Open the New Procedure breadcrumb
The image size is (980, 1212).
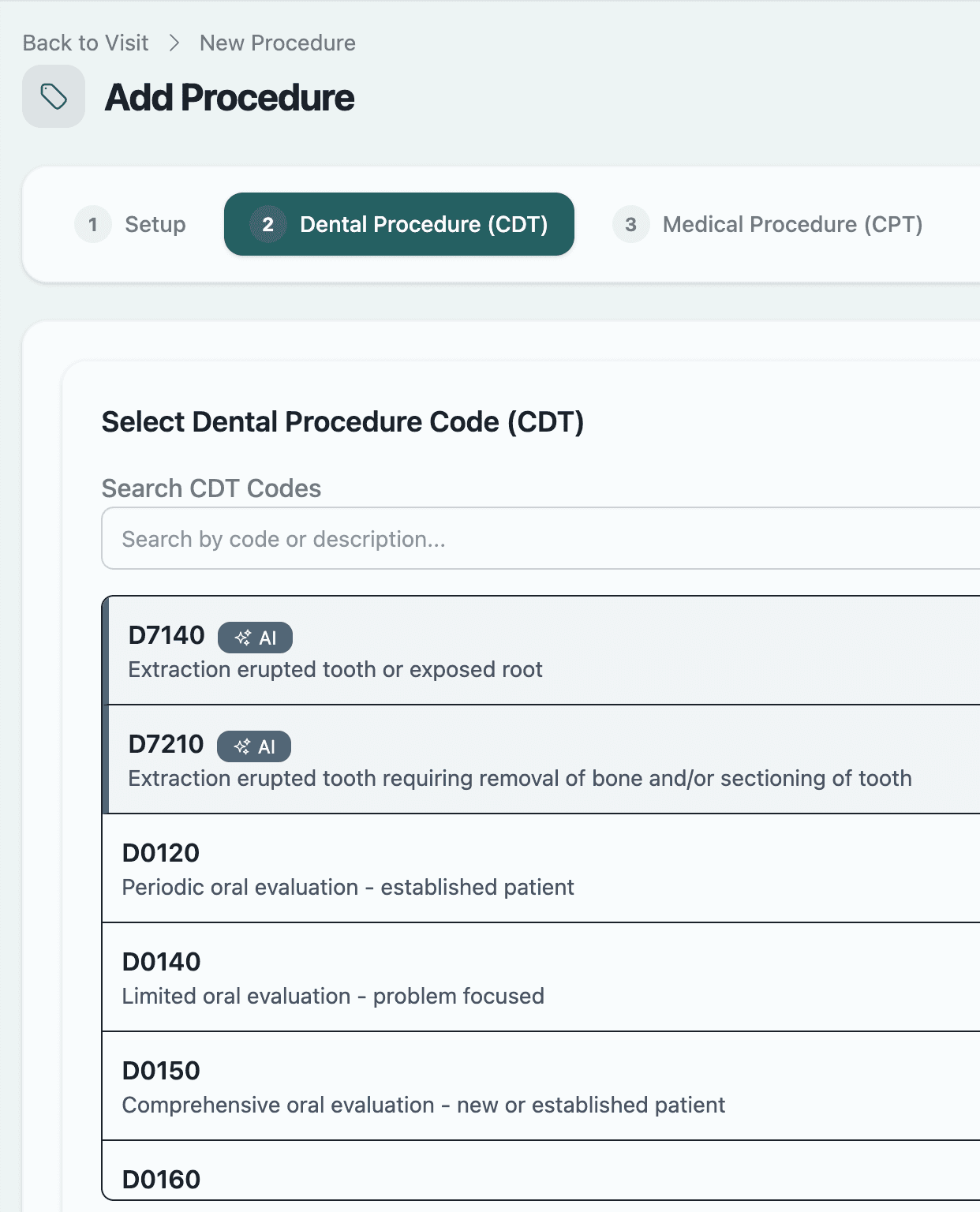tap(277, 42)
